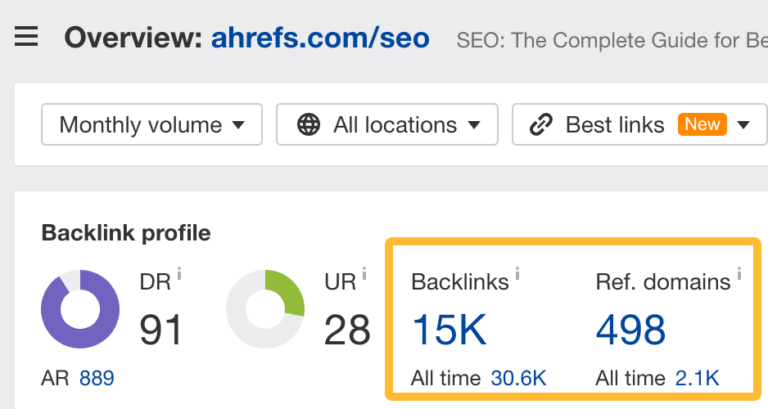The width and height of the screenshot is (768, 409).
Task: Open the 498 referring domains count
Action: pyautogui.click(x=631, y=330)
